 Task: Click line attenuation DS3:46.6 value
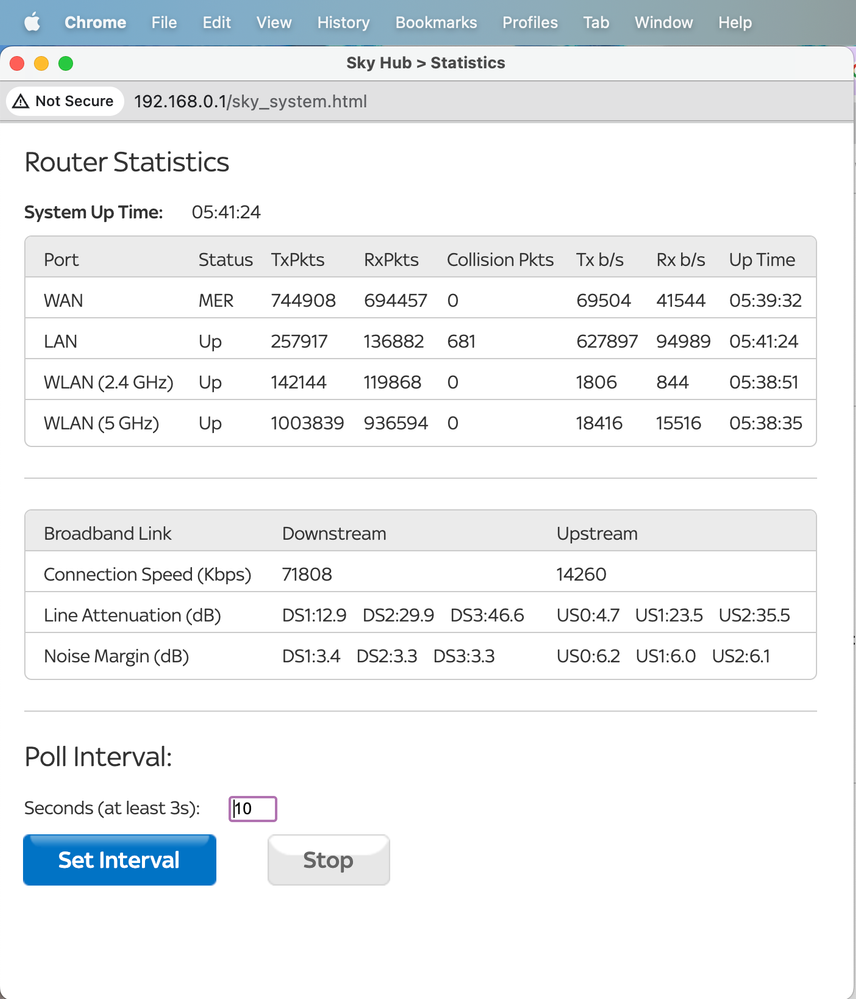tap(487, 615)
